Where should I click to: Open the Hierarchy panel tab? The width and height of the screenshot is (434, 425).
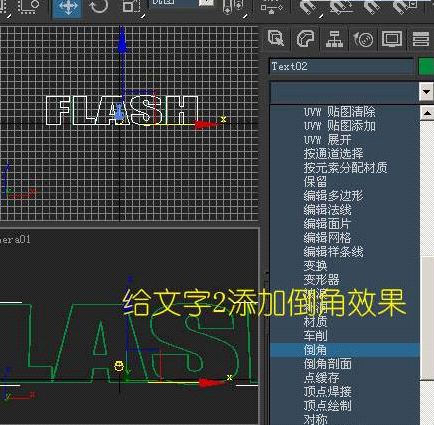(334, 38)
